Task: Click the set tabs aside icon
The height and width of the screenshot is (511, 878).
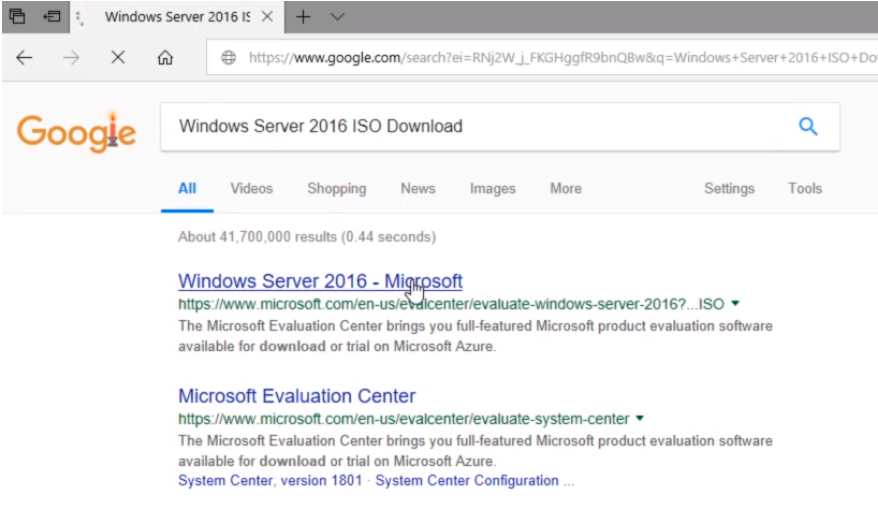Action: click(x=52, y=16)
